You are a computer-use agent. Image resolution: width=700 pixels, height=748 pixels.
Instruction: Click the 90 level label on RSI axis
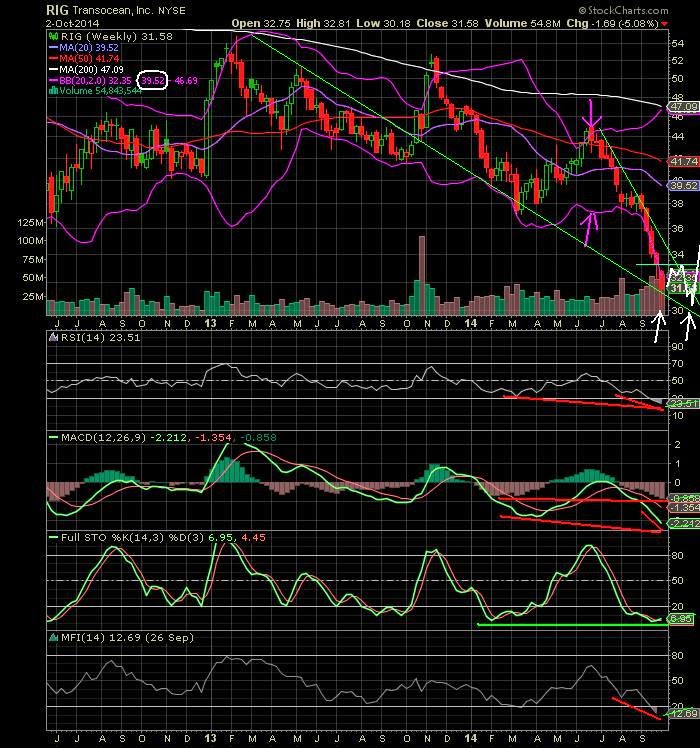[678, 346]
